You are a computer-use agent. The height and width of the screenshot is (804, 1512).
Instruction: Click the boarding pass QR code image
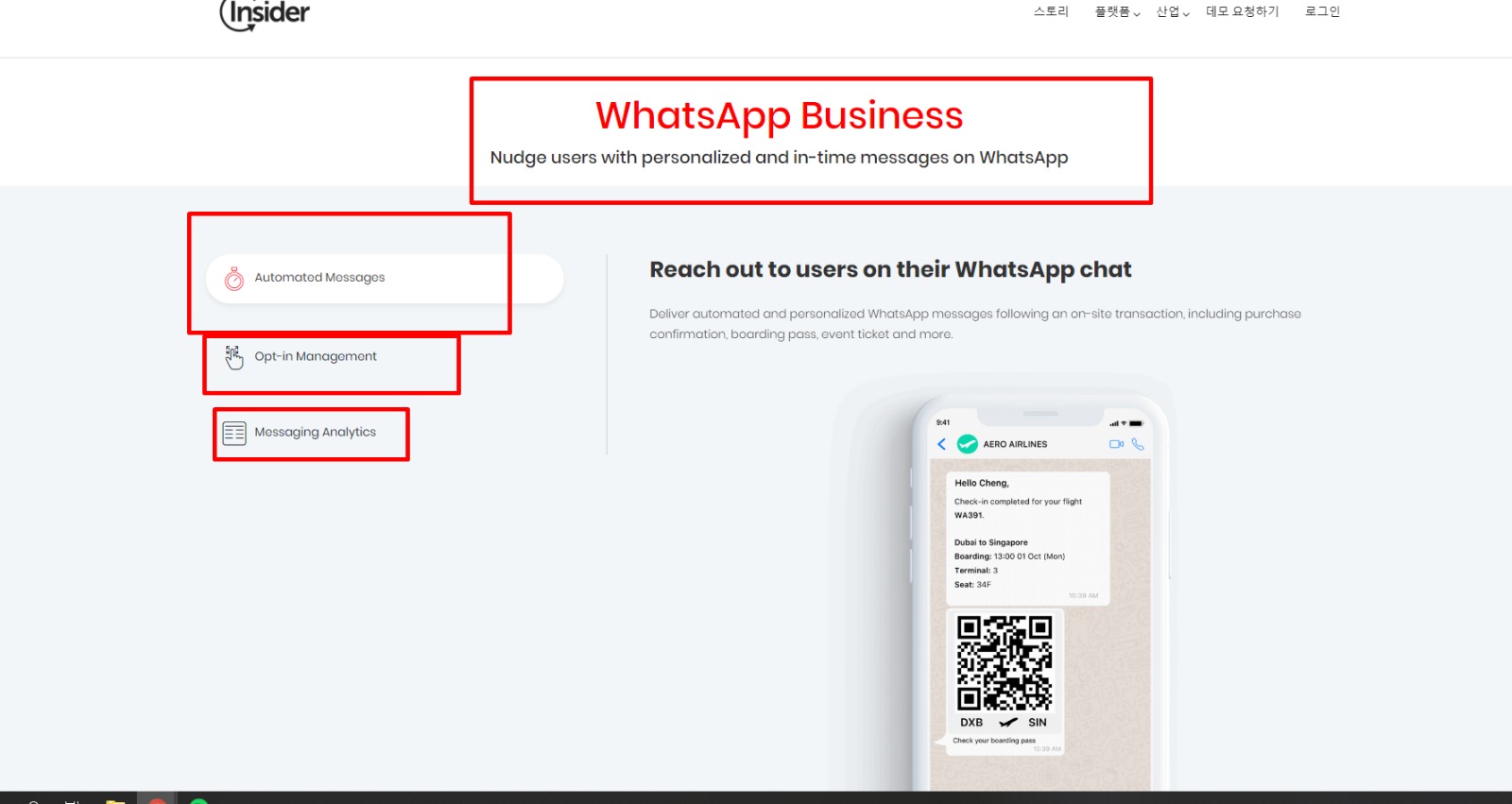(1004, 662)
